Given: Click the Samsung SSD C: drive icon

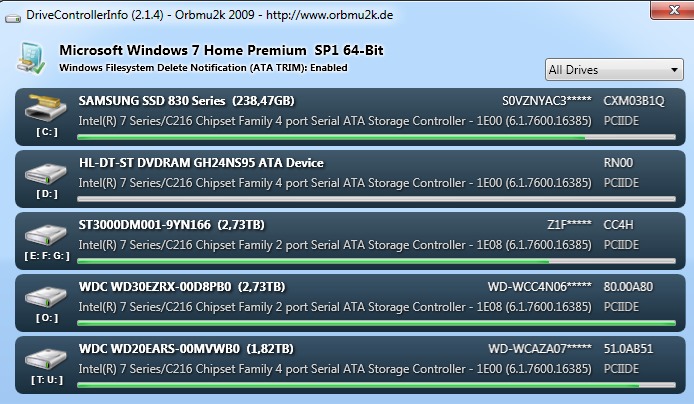Looking at the screenshot, I should (x=47, y=110).
